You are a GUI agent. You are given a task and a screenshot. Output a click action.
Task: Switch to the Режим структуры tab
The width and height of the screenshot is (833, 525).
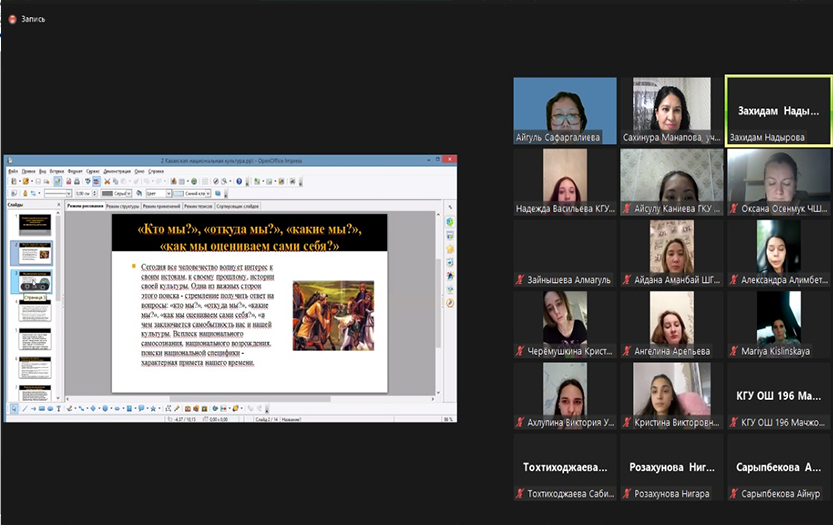pyautogui.click(x=124, y=206)
